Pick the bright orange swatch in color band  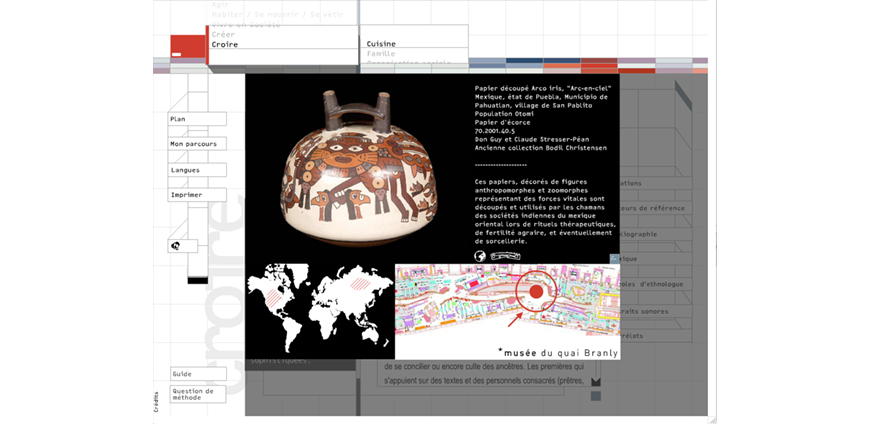click(562, 65)
